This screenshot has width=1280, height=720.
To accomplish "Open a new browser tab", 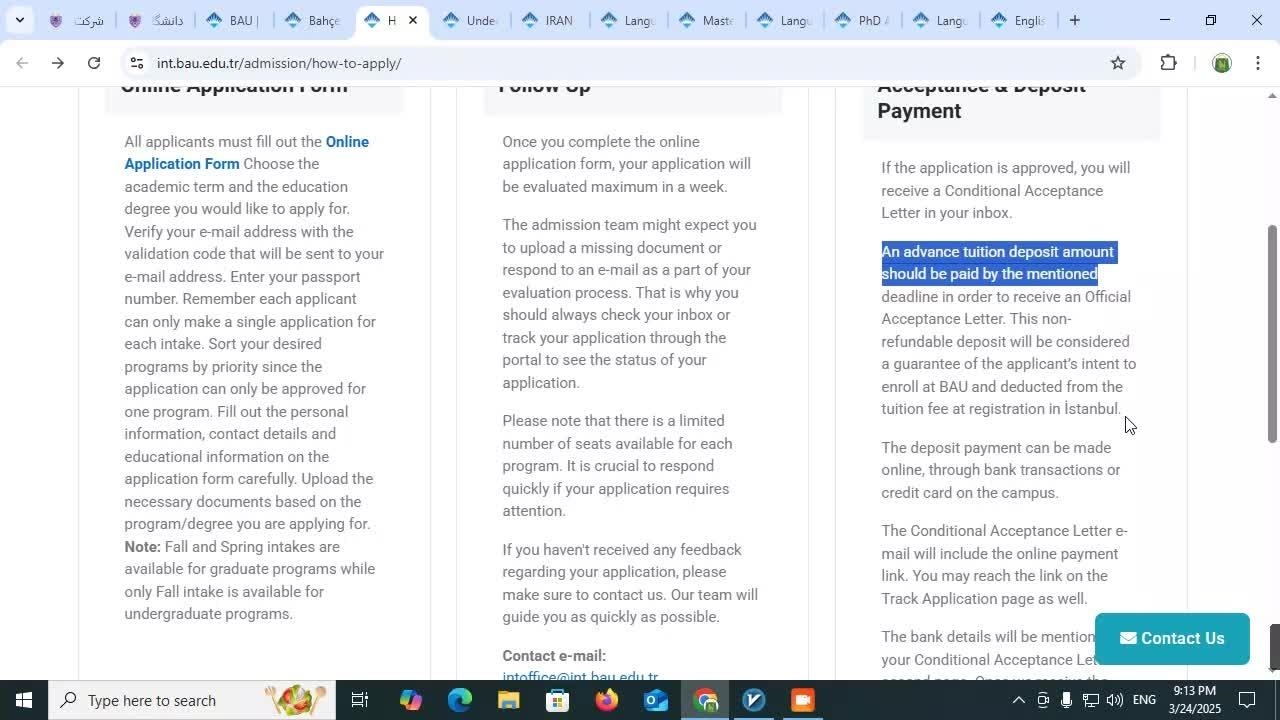I will pos(1074,20).
